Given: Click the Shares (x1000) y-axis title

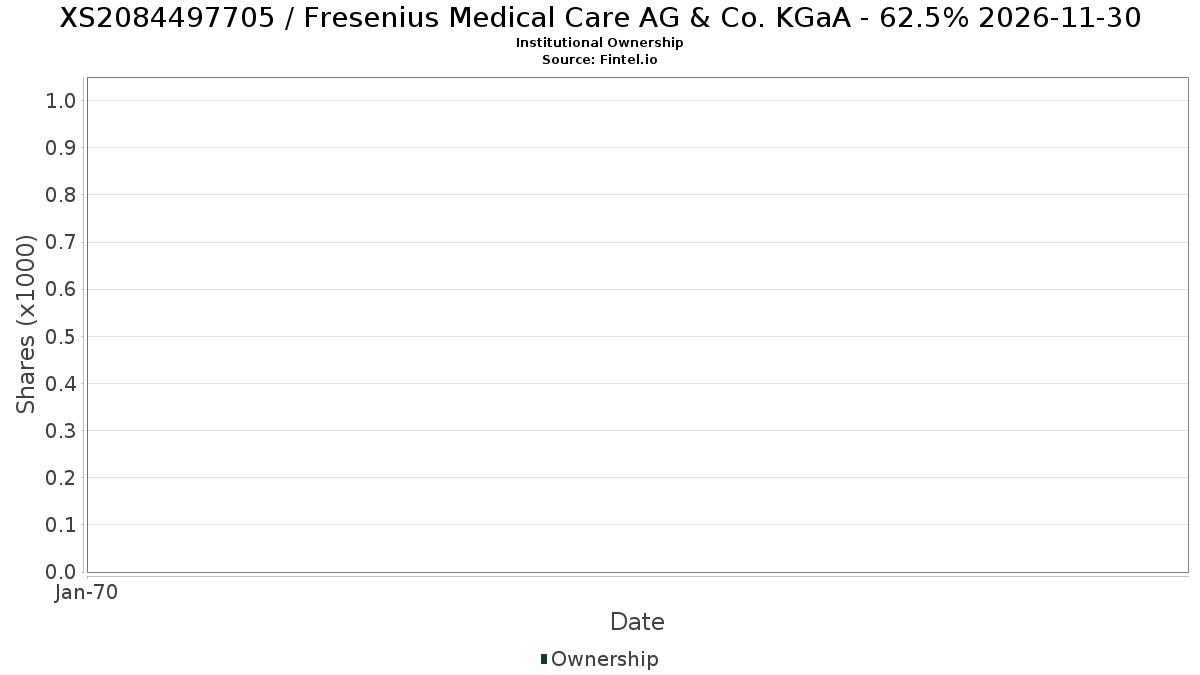Looking at the screenshot, I should pos(26,324).
